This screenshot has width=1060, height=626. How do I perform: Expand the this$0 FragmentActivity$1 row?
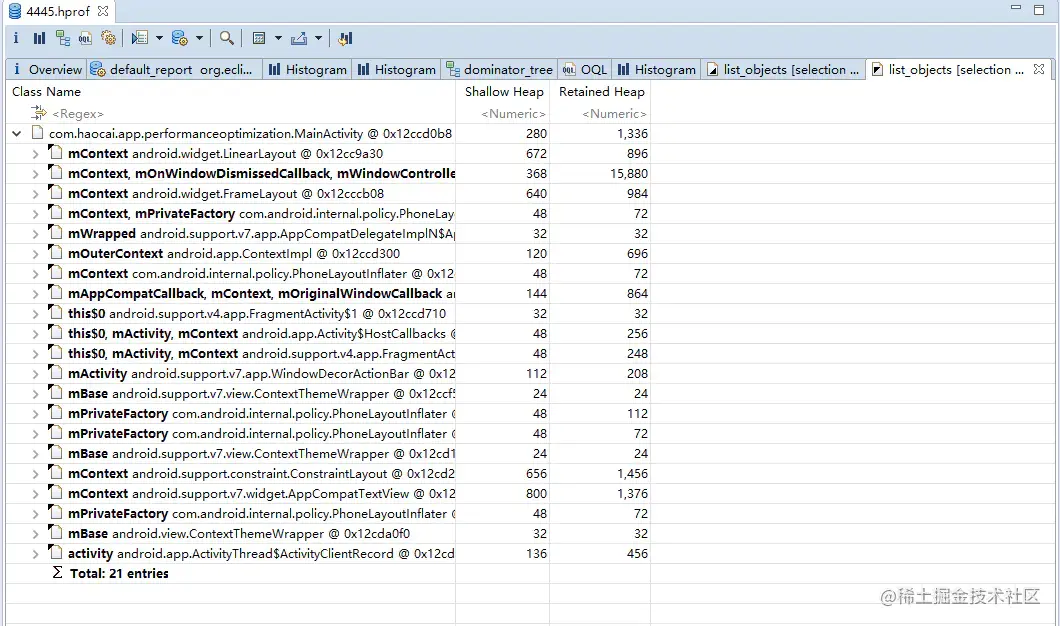click(x=35, y=314)
